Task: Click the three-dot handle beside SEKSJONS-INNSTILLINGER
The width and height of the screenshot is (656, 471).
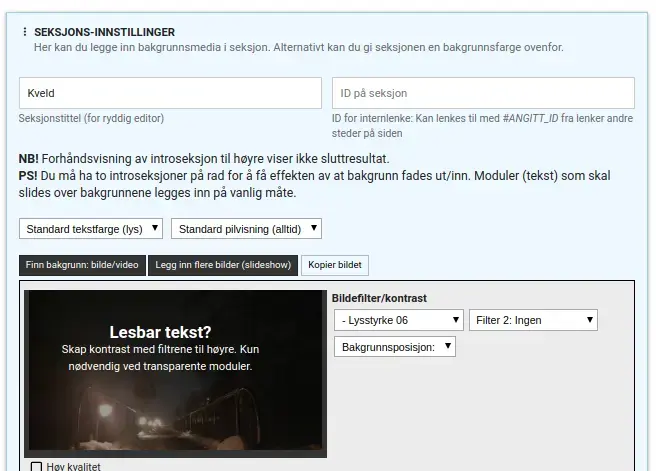Action: point(25,32)
